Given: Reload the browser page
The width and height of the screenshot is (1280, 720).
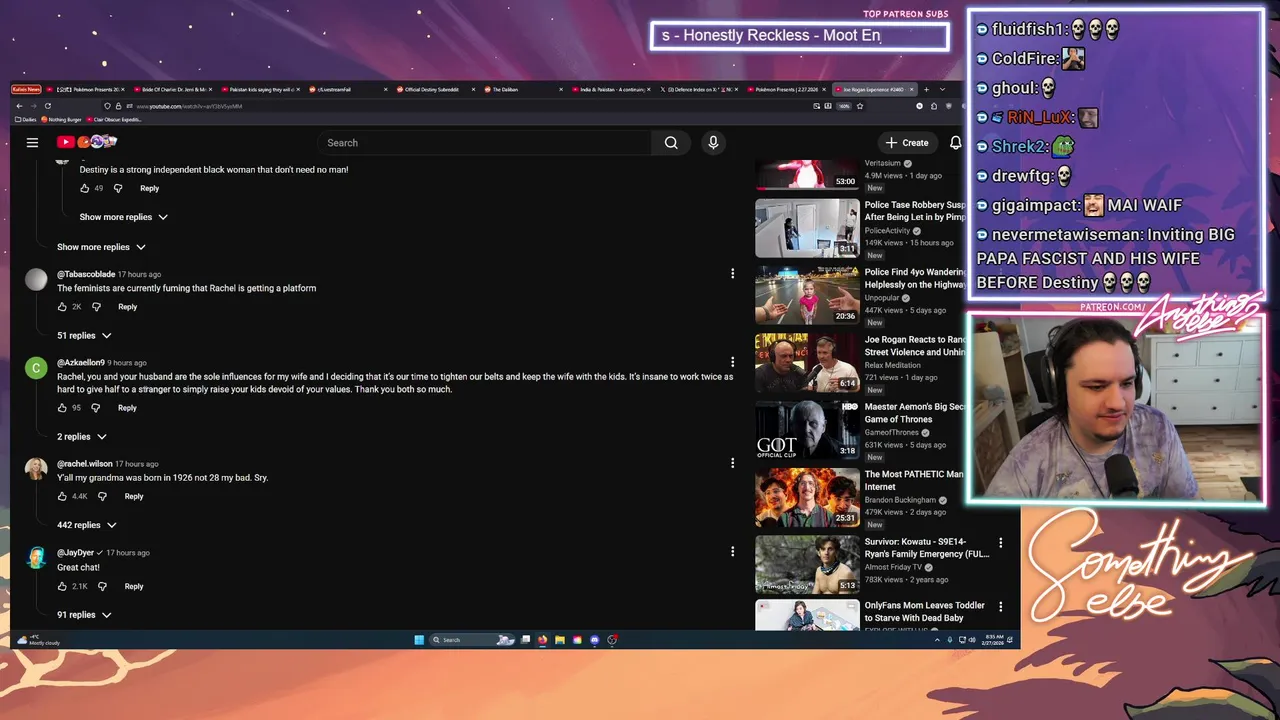Looking at the screenshot, I should (47, 106).
